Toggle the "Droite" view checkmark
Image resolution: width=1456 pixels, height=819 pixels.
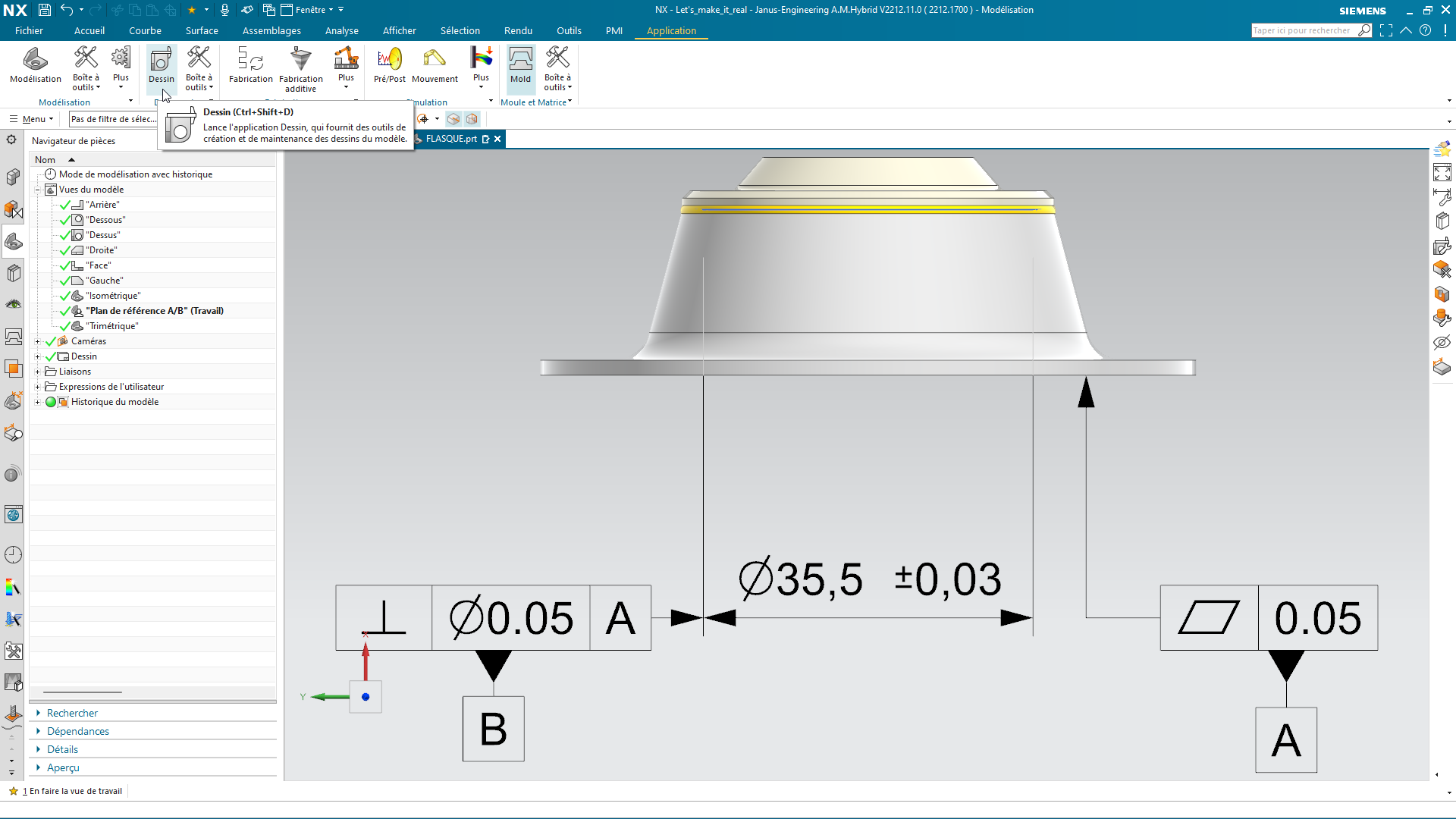65,250
